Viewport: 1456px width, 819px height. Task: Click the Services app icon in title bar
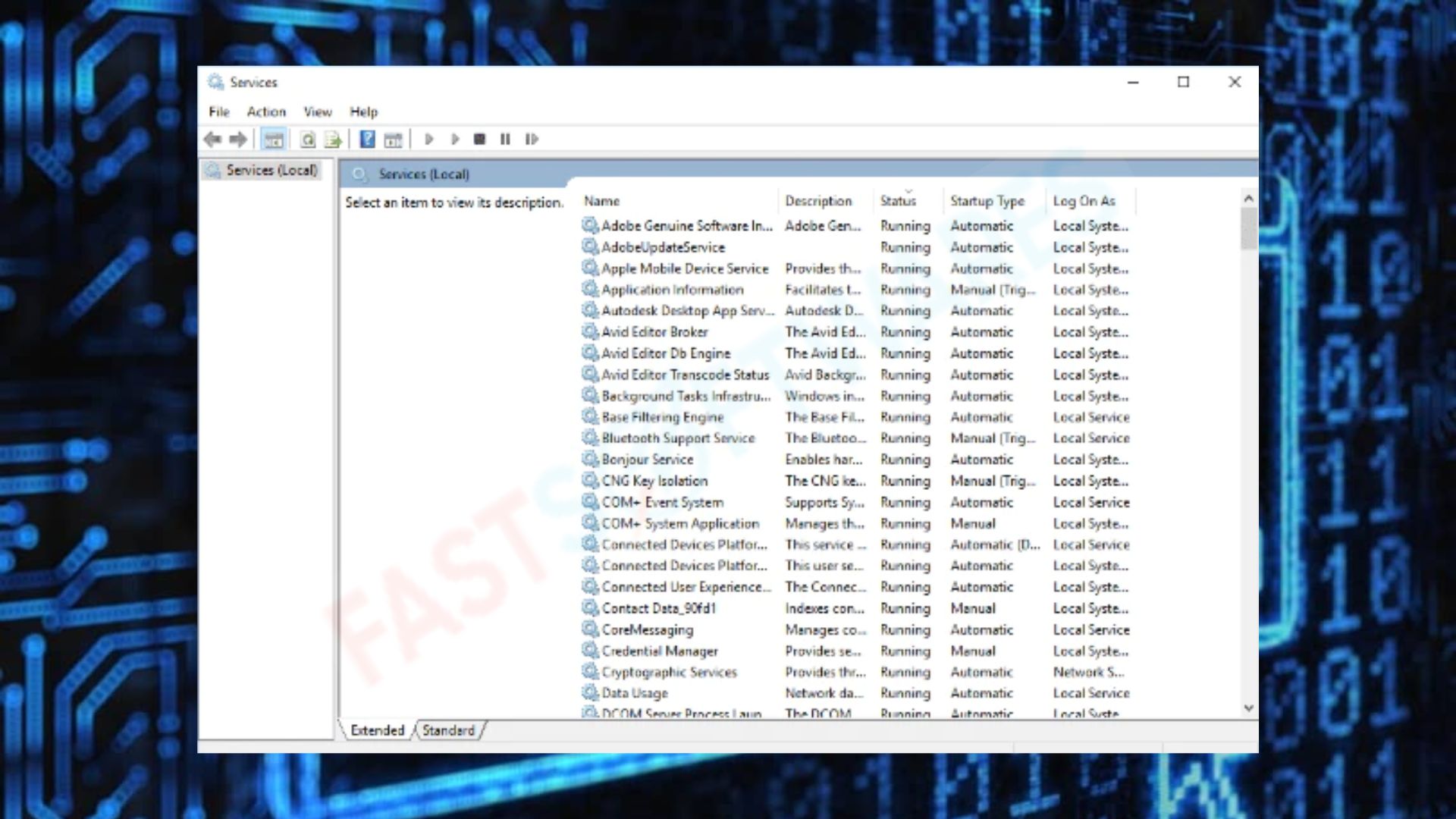[x=216, y=82]
